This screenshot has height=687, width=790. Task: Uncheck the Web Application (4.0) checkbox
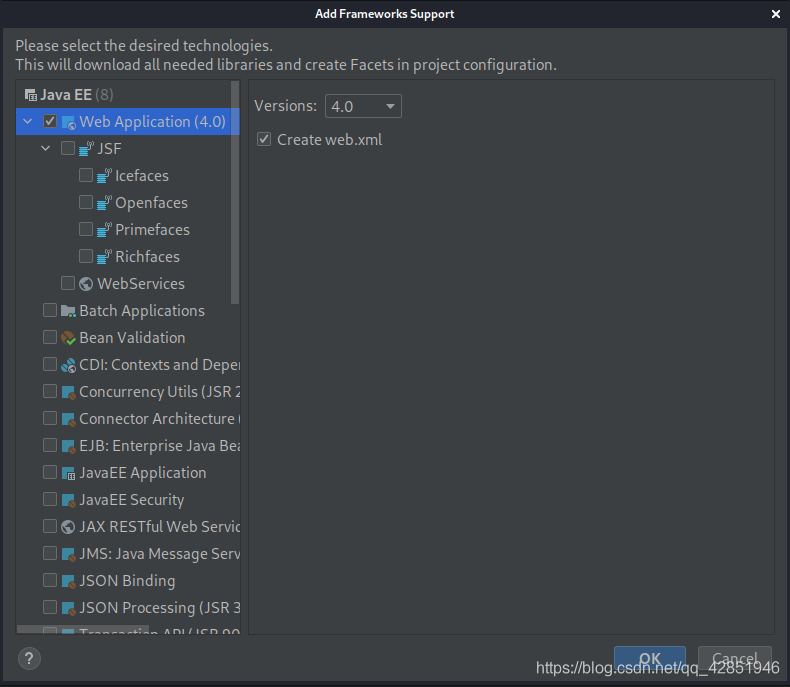click(50, 122)
